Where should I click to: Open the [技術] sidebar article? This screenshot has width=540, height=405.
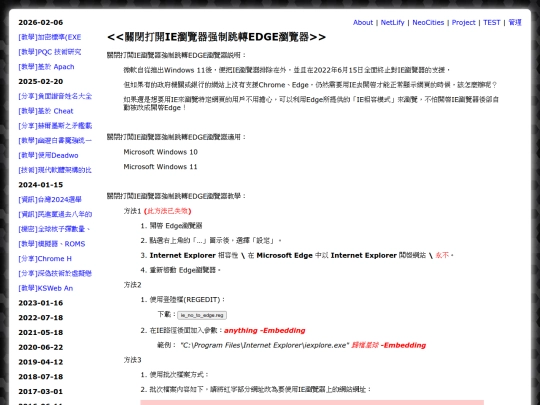[55, 170]
